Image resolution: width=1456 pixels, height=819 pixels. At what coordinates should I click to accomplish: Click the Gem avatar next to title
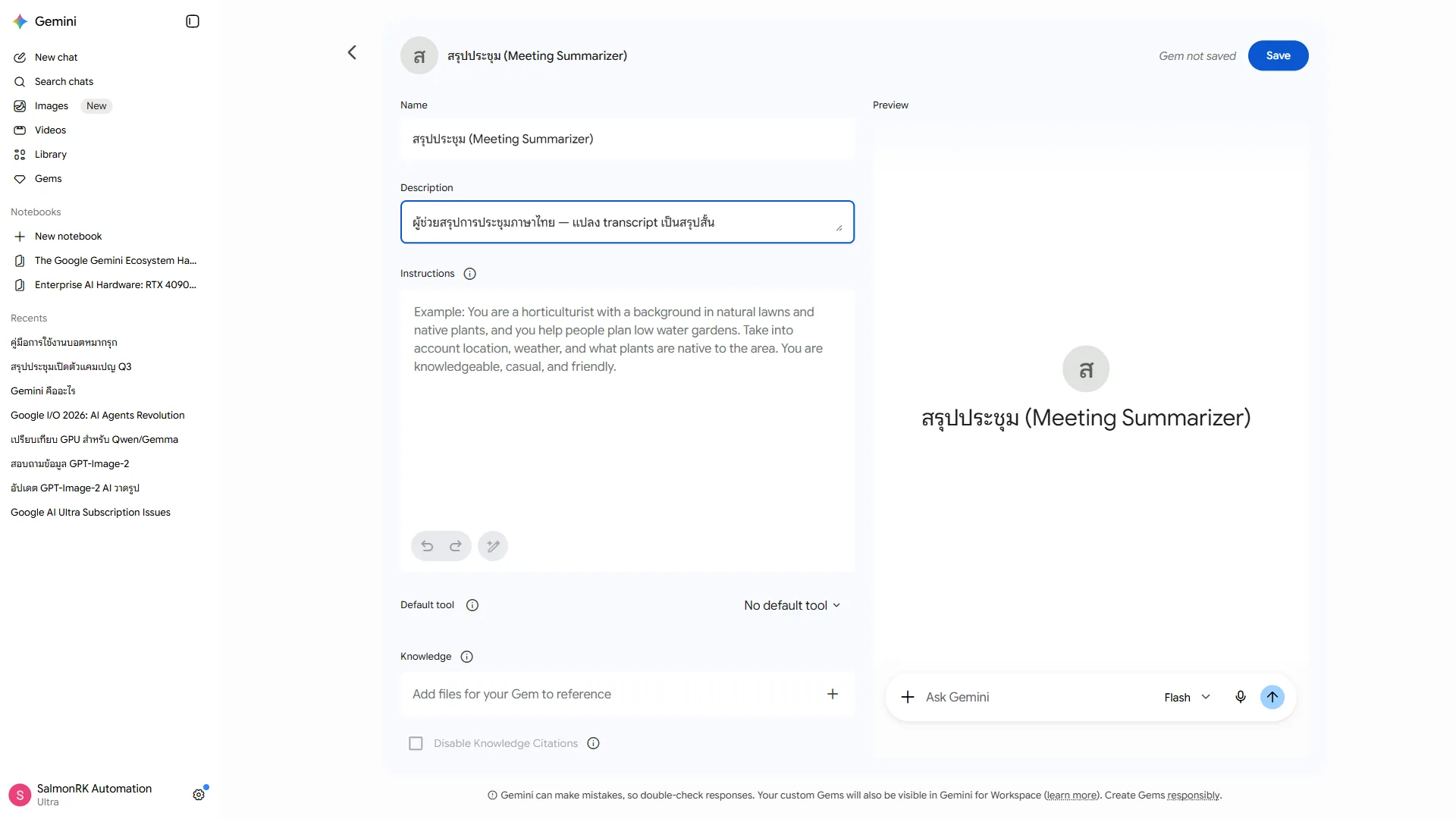(419, 55)
